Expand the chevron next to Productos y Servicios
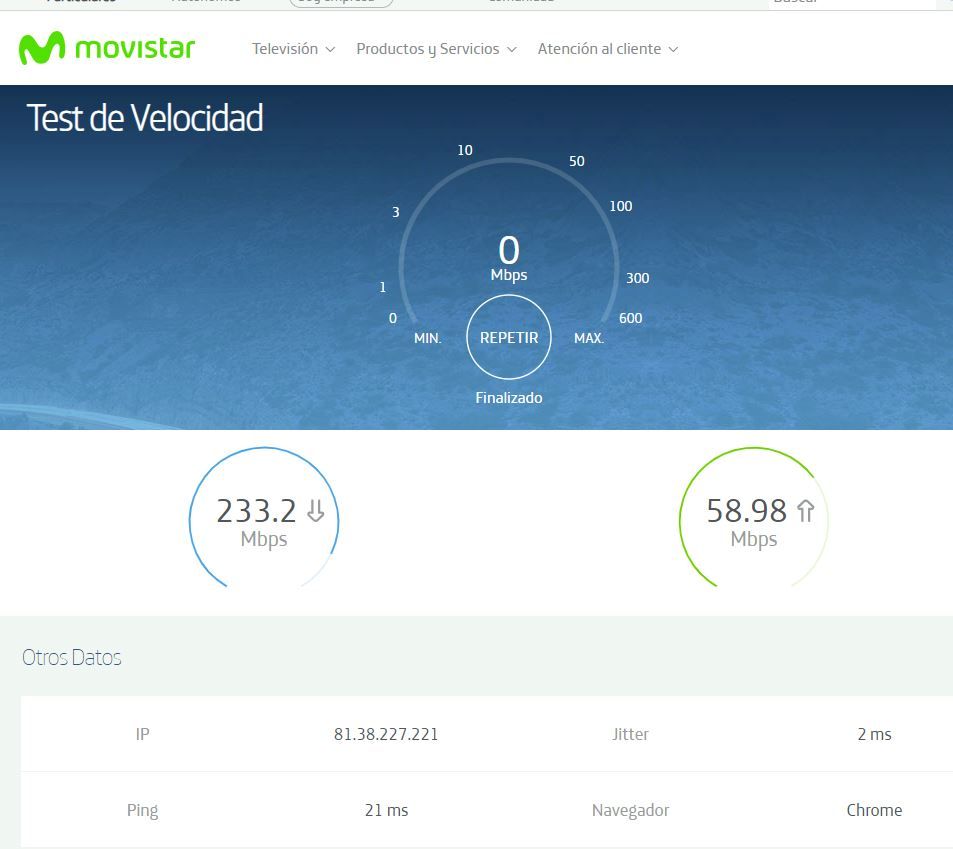This screenshot has width=953, height=849. click(x=512, y=49)
